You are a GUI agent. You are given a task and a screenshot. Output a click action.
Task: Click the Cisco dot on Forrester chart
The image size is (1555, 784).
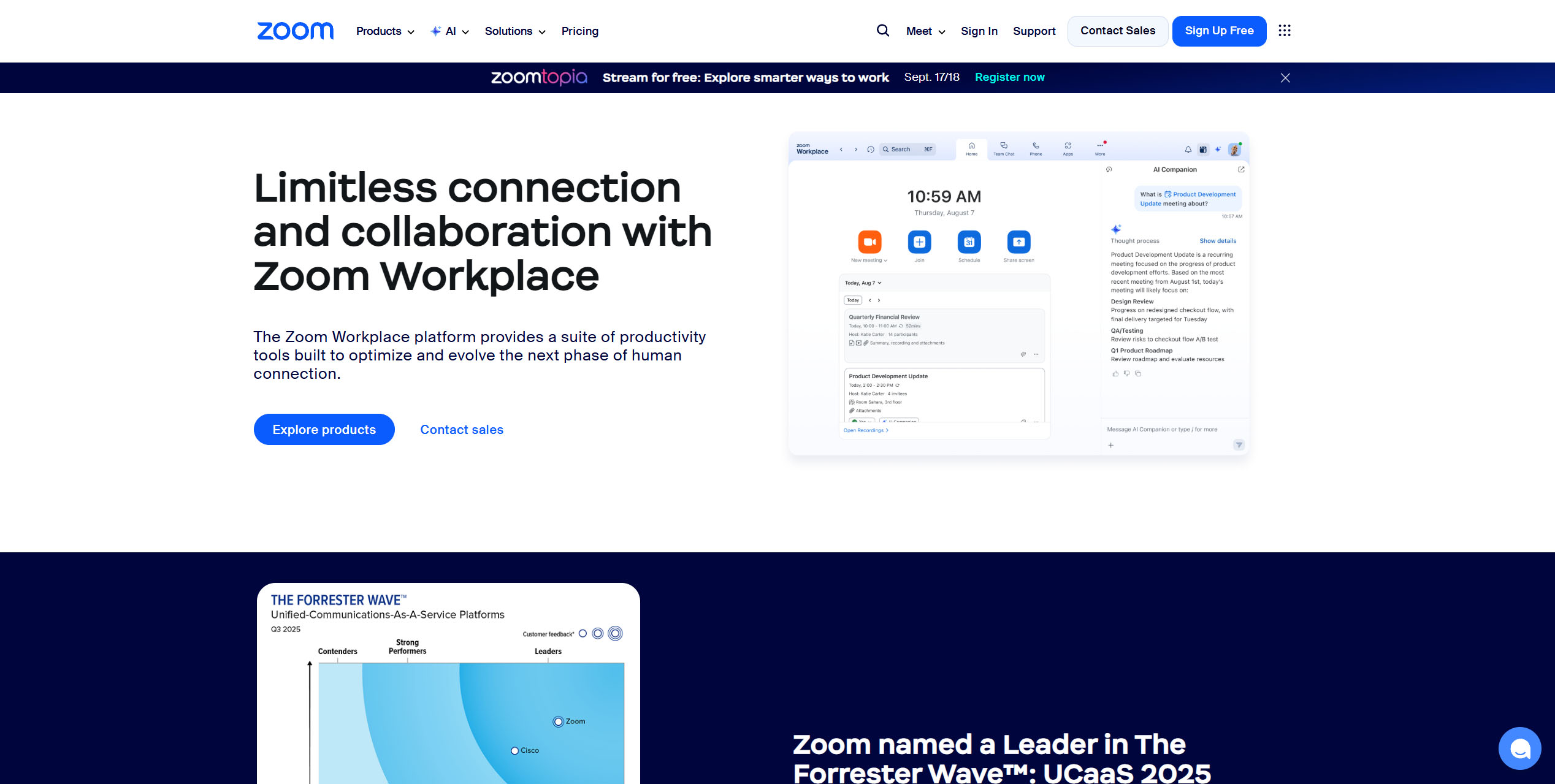click(514, 751)
